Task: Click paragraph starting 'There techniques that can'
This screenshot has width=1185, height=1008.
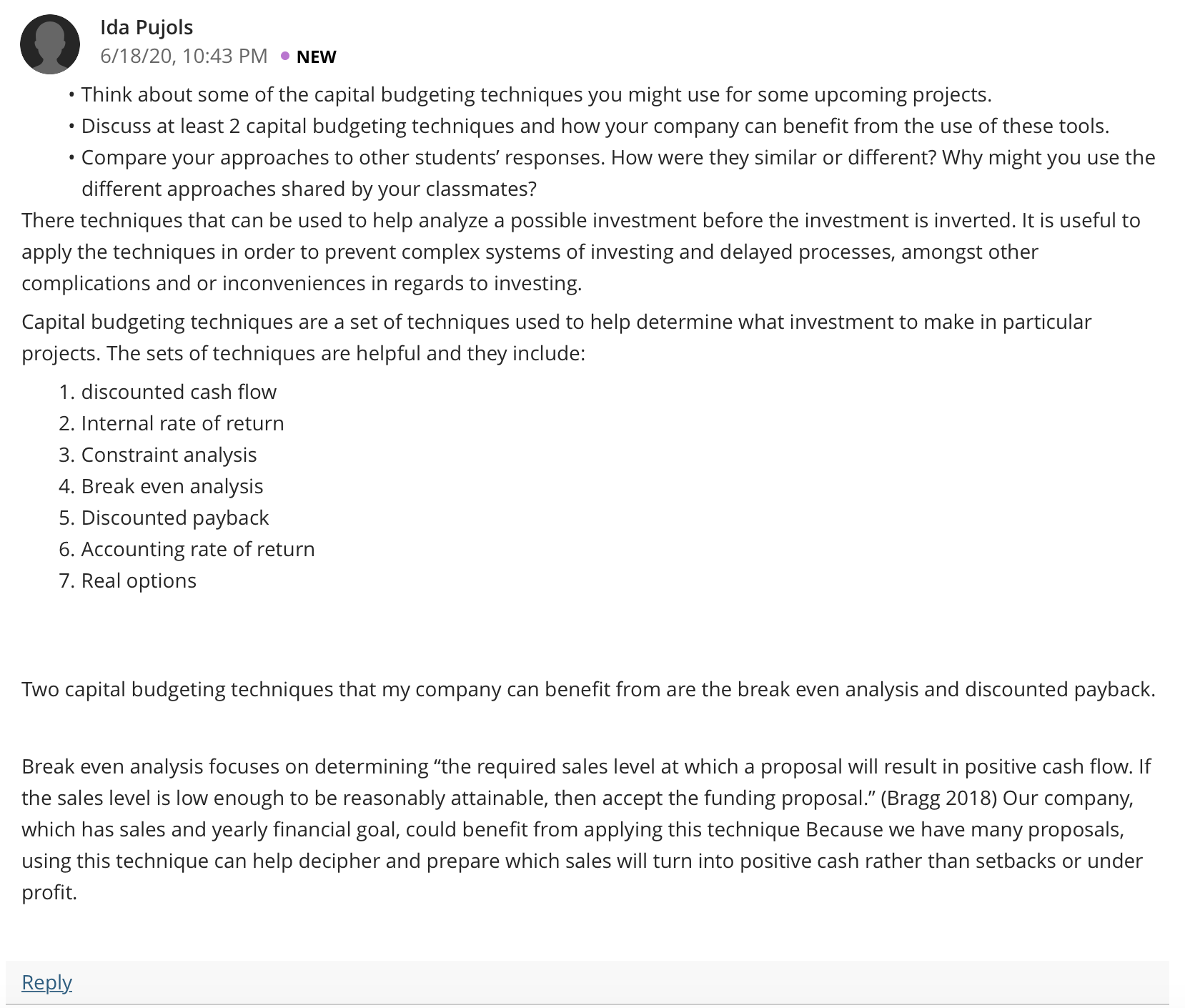Action: click(580, 252)
